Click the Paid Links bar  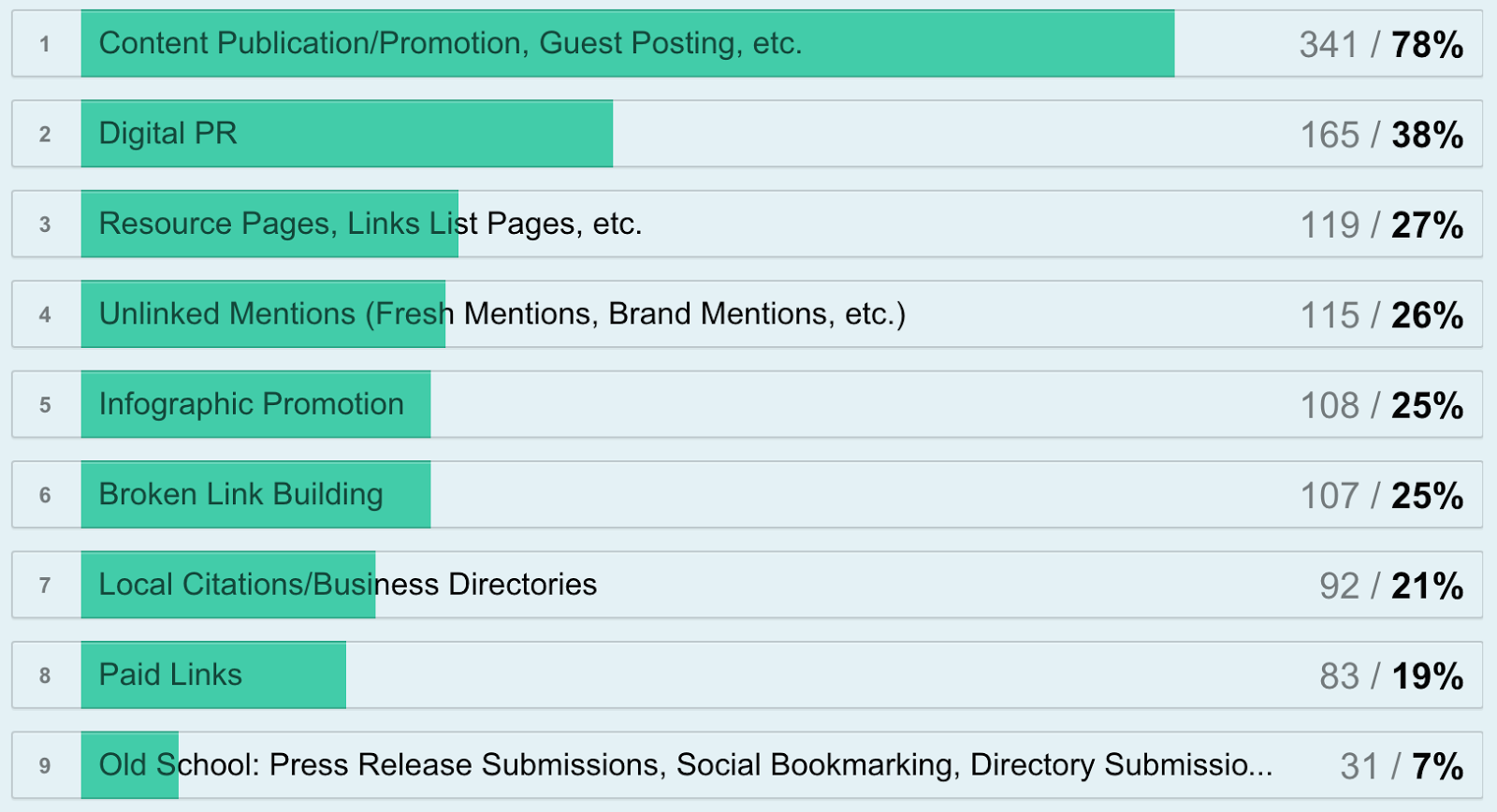(x=213, y=674)
